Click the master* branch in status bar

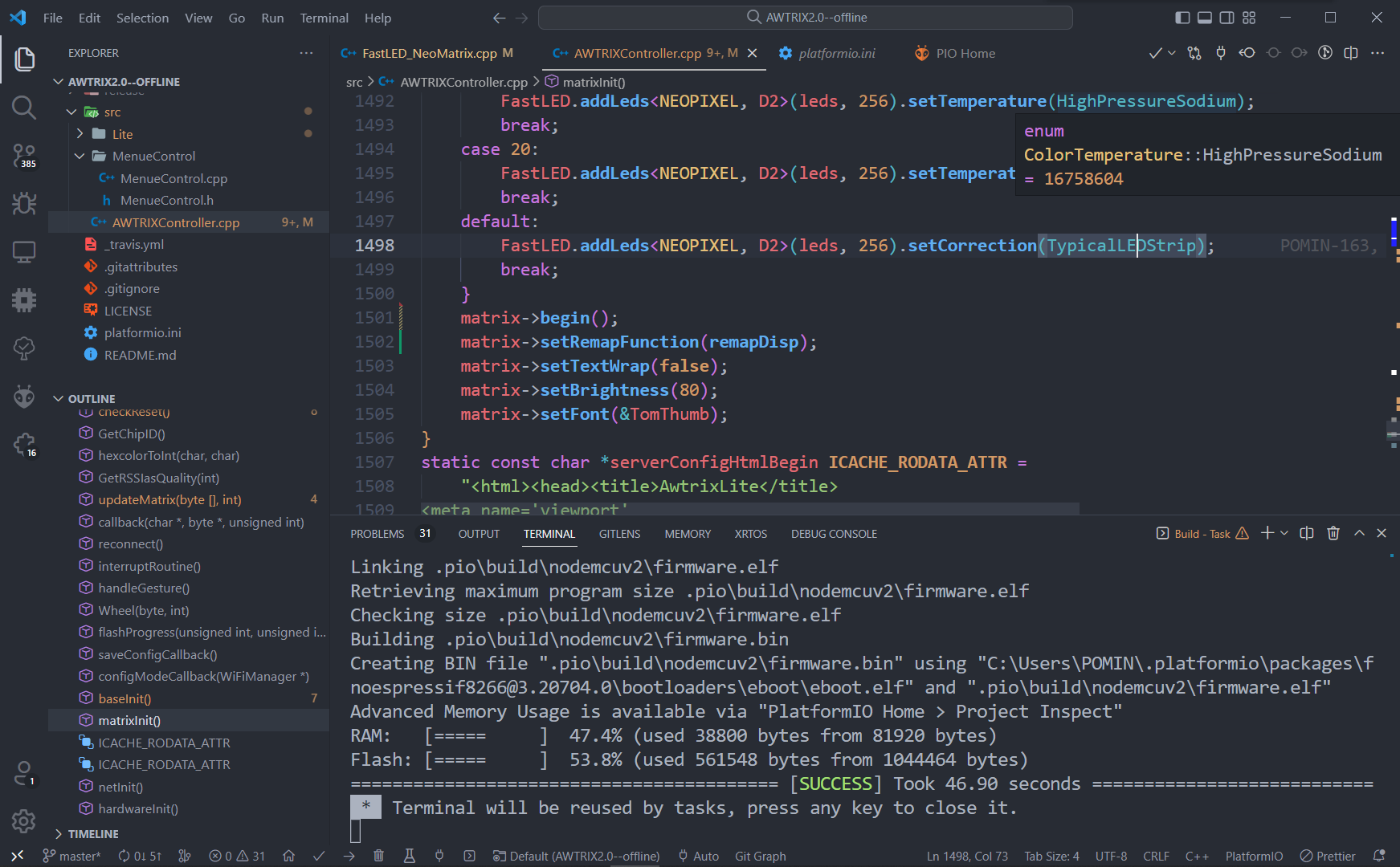[x=71, y=856]
